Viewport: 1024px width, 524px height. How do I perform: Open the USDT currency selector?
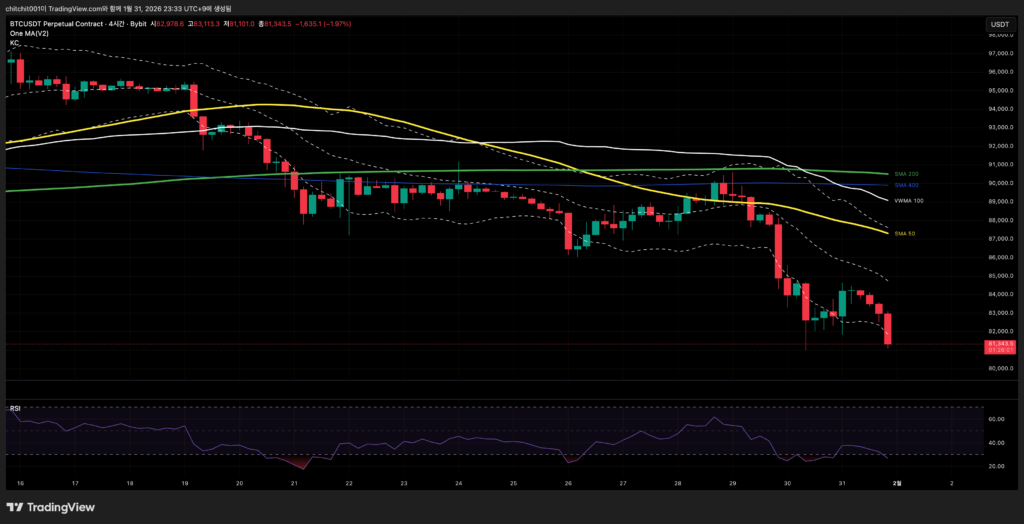click(x=999, y=23)
